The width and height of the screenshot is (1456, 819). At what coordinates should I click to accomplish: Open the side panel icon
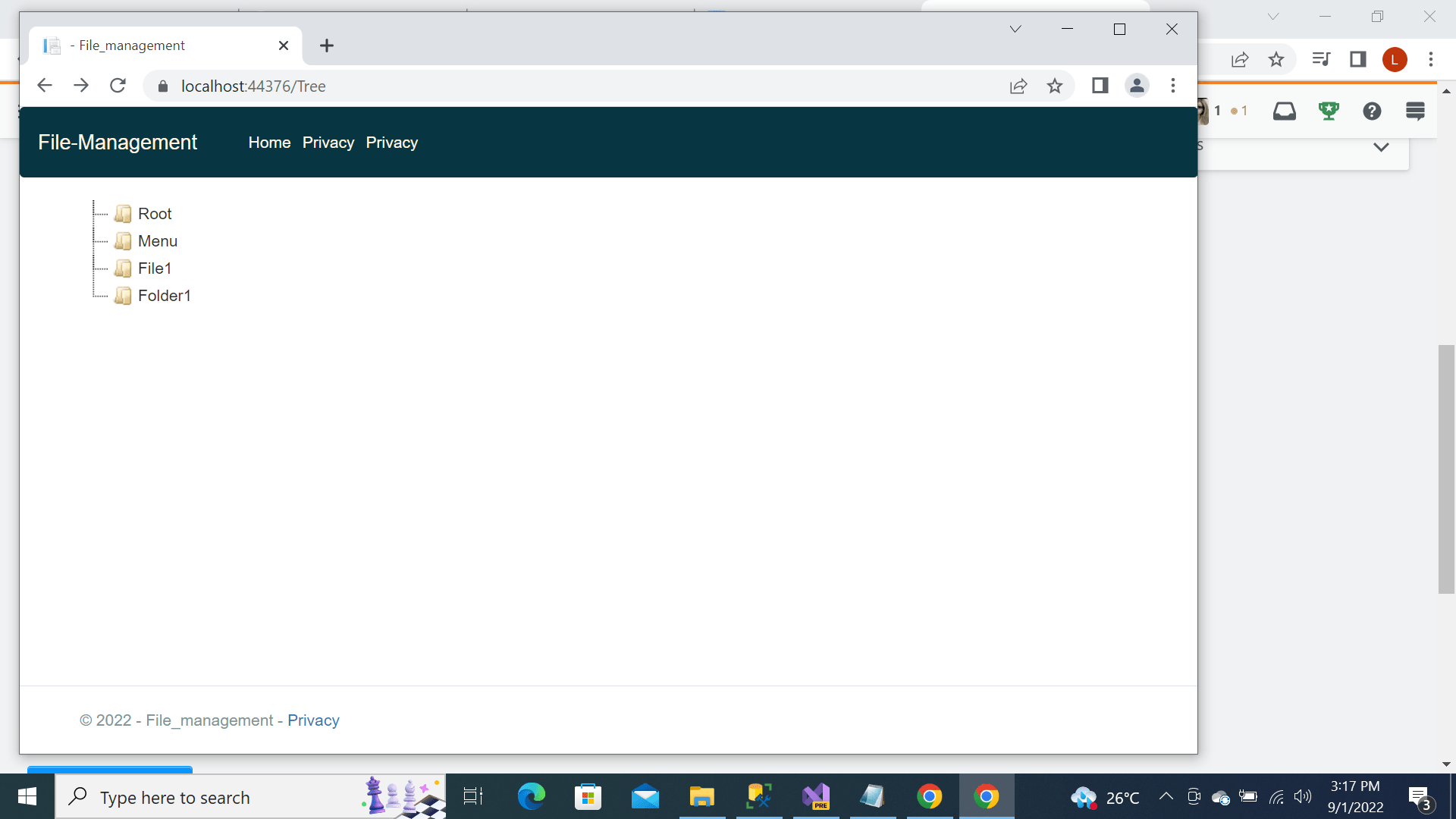[1100, 86]
